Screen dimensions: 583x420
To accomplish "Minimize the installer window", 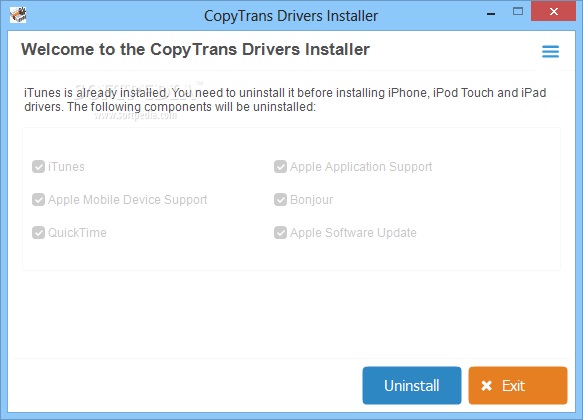I will click(x=491, y=13).
